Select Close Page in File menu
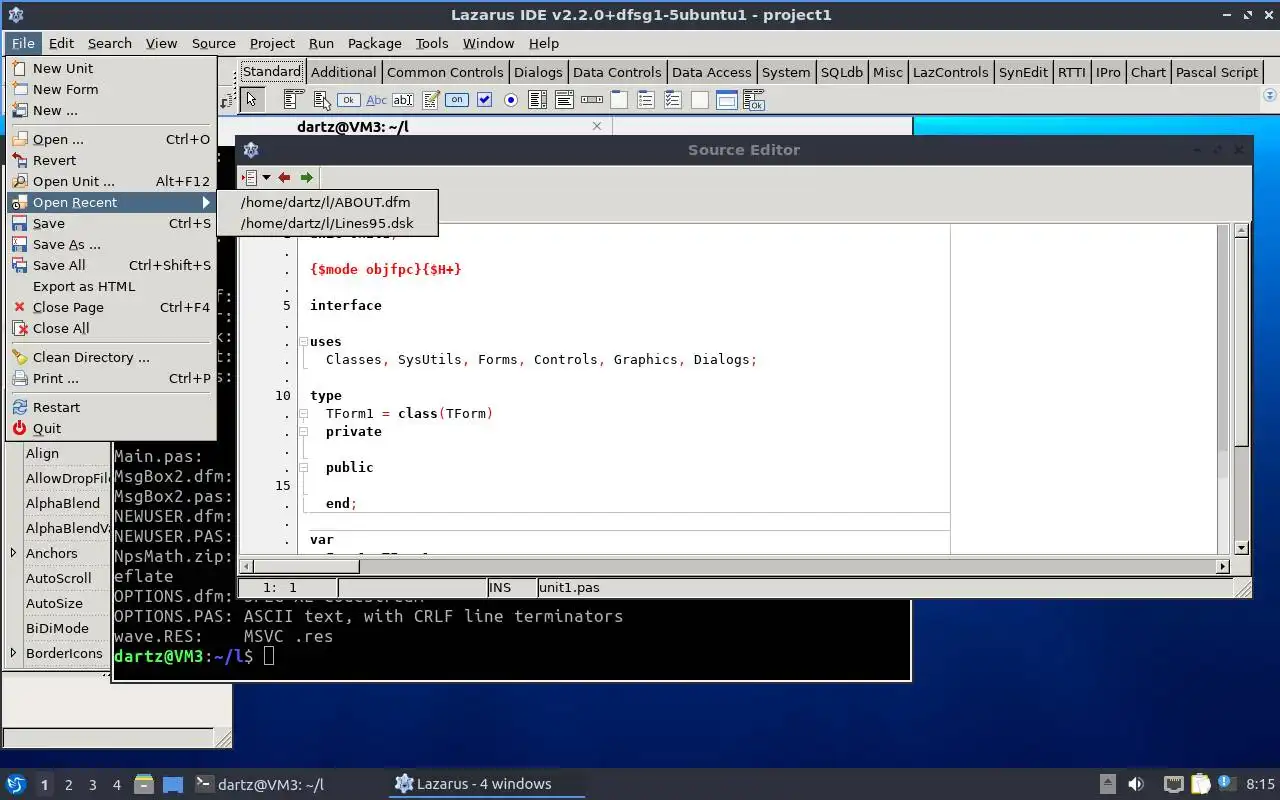This screenshot has height=800, width=1280. click(111, 307)
